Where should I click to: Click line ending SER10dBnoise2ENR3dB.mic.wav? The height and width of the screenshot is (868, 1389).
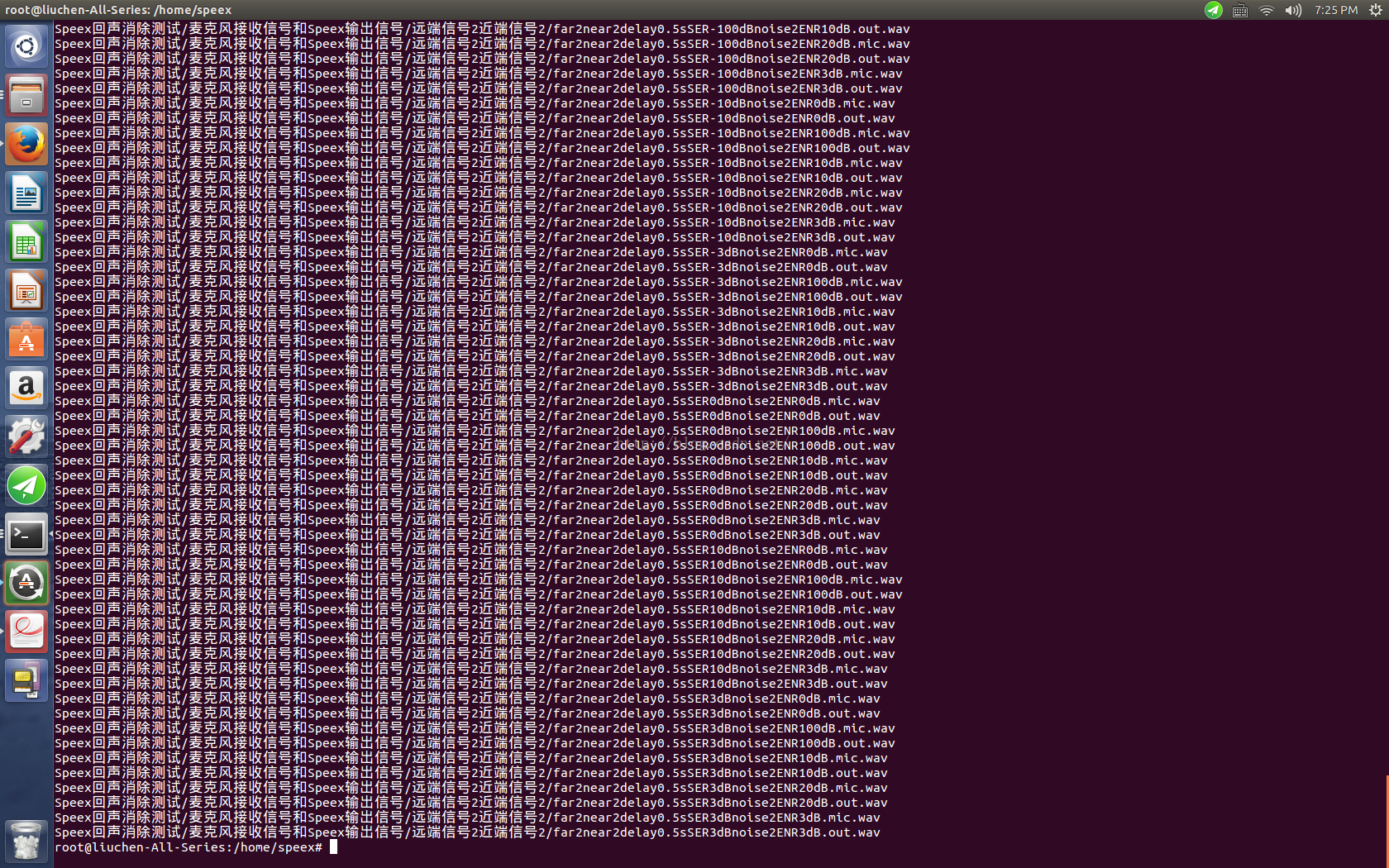471,669
